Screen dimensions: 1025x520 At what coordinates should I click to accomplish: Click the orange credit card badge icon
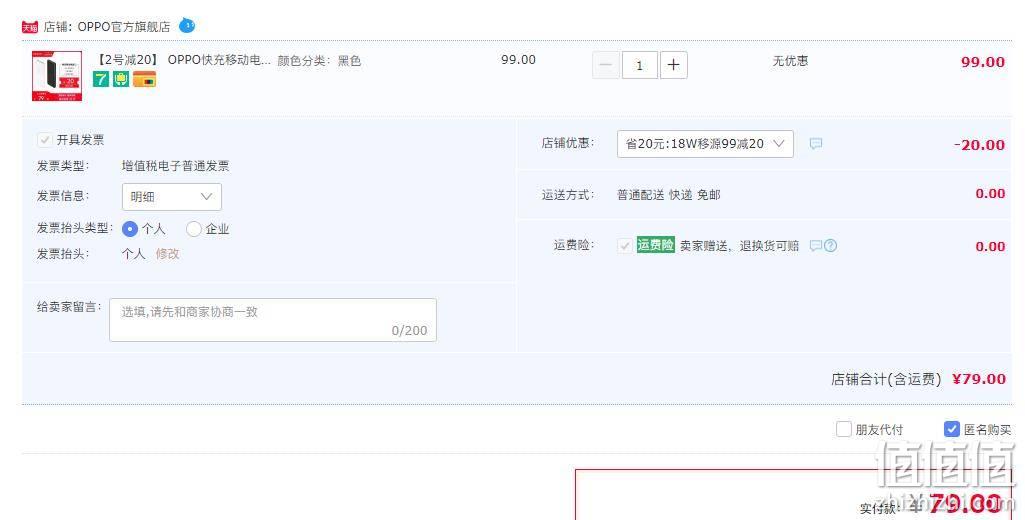[144, 79]
